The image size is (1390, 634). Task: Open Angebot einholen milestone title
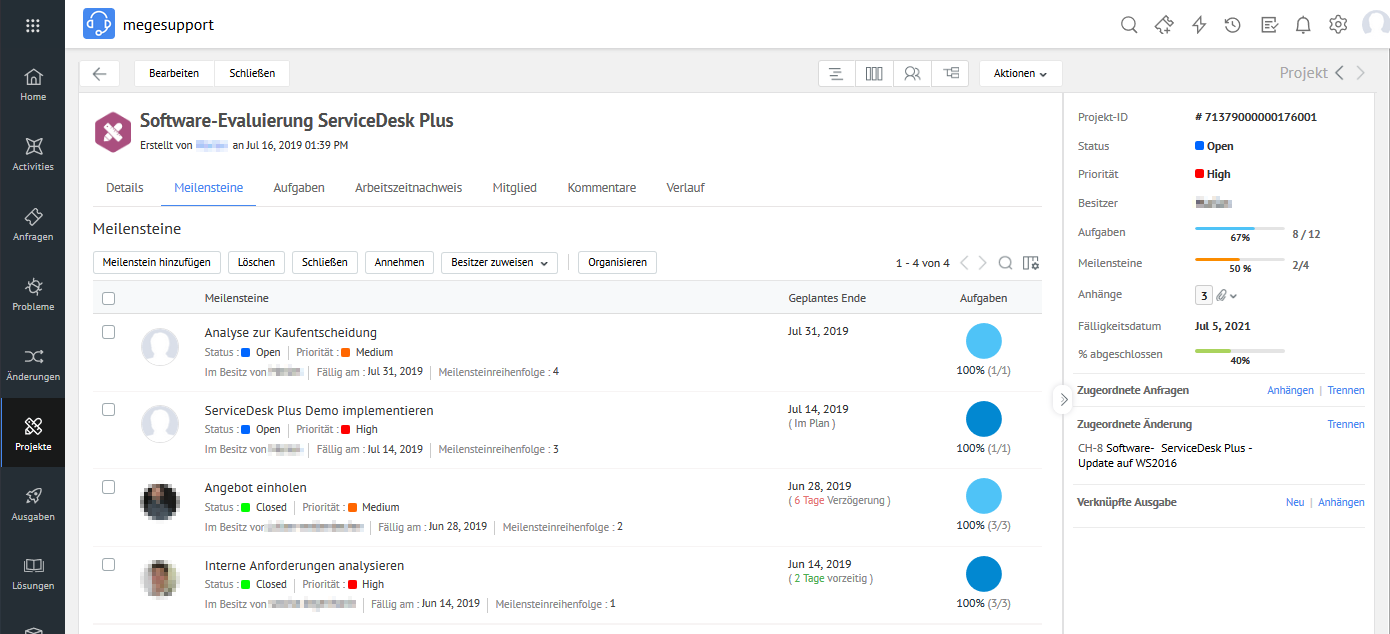[x=256, y=488]
